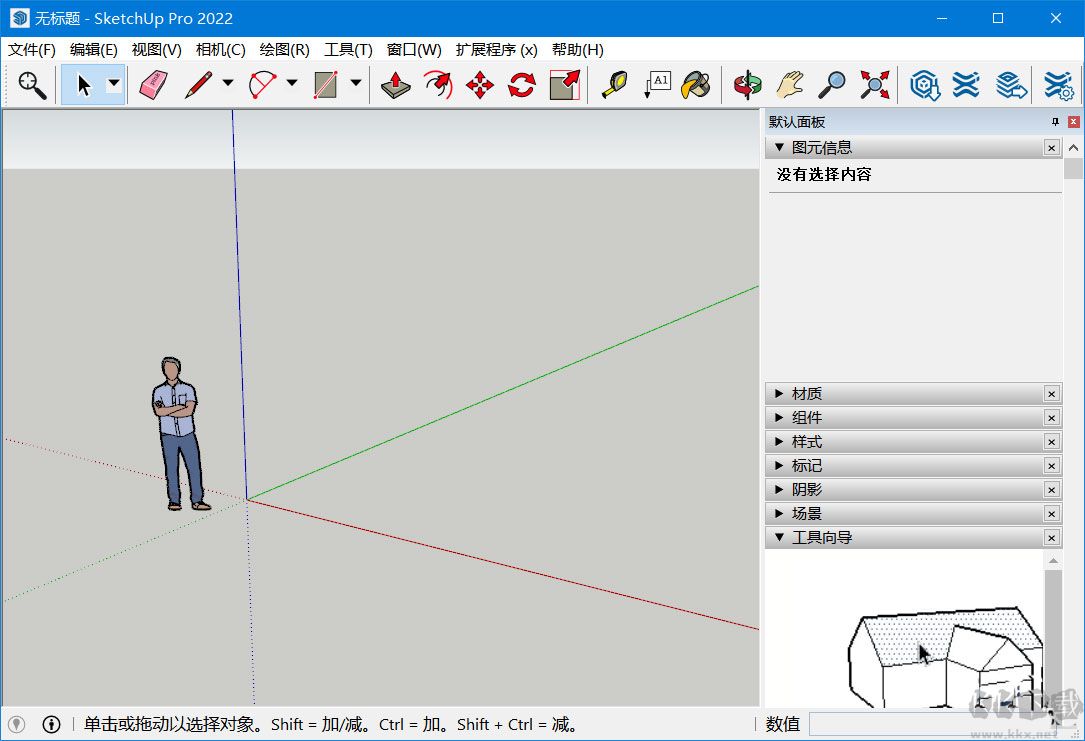
Task: Open the Rectangle tool dropdown arrow
Action: pyautogui.click(x=356, y=85)
